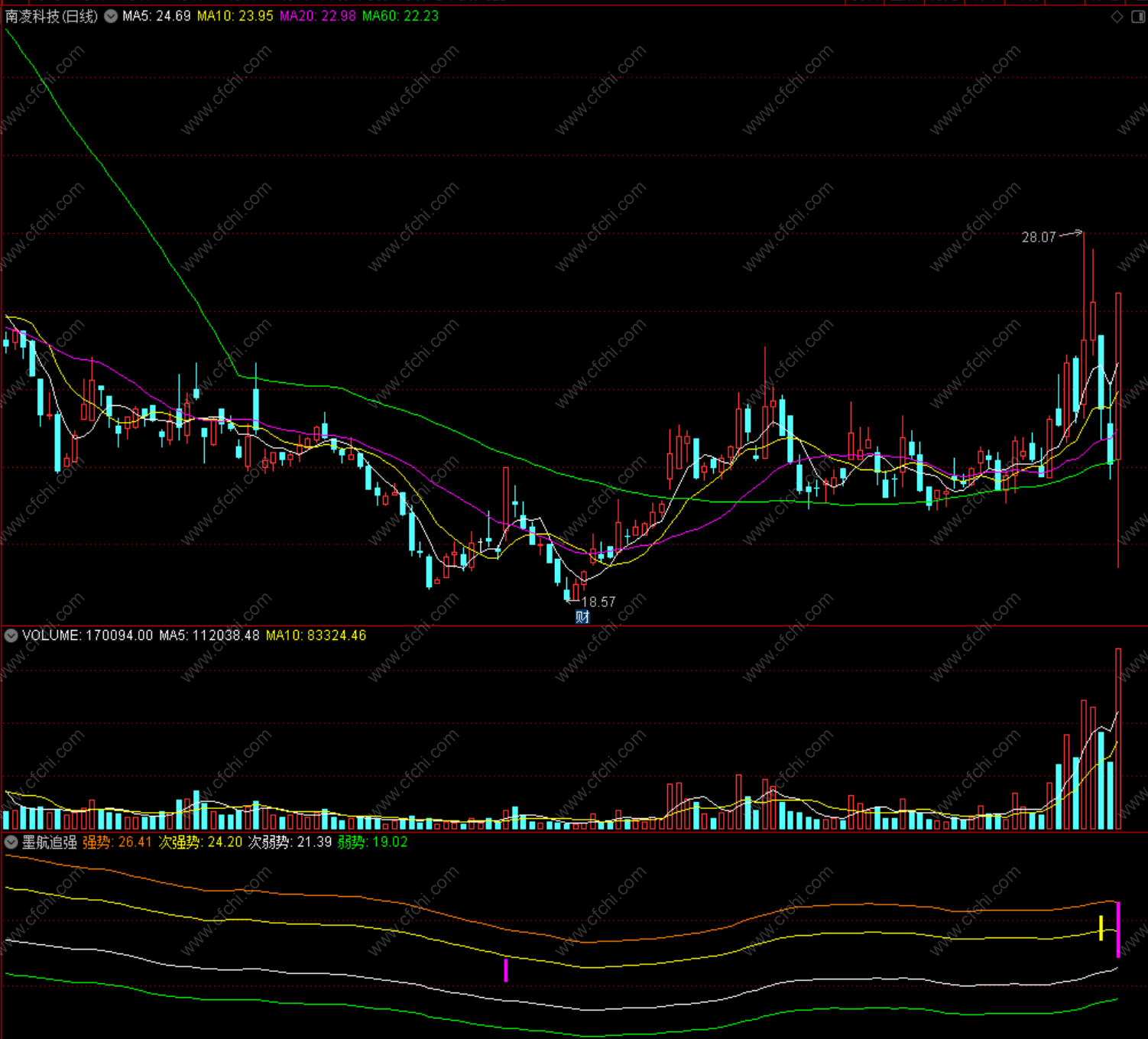The width and height of the screenshot is (1148, 1039).
Task: Click the yellow signal bar in 墨航追强 panel
Action: (x=1101, y=928)
